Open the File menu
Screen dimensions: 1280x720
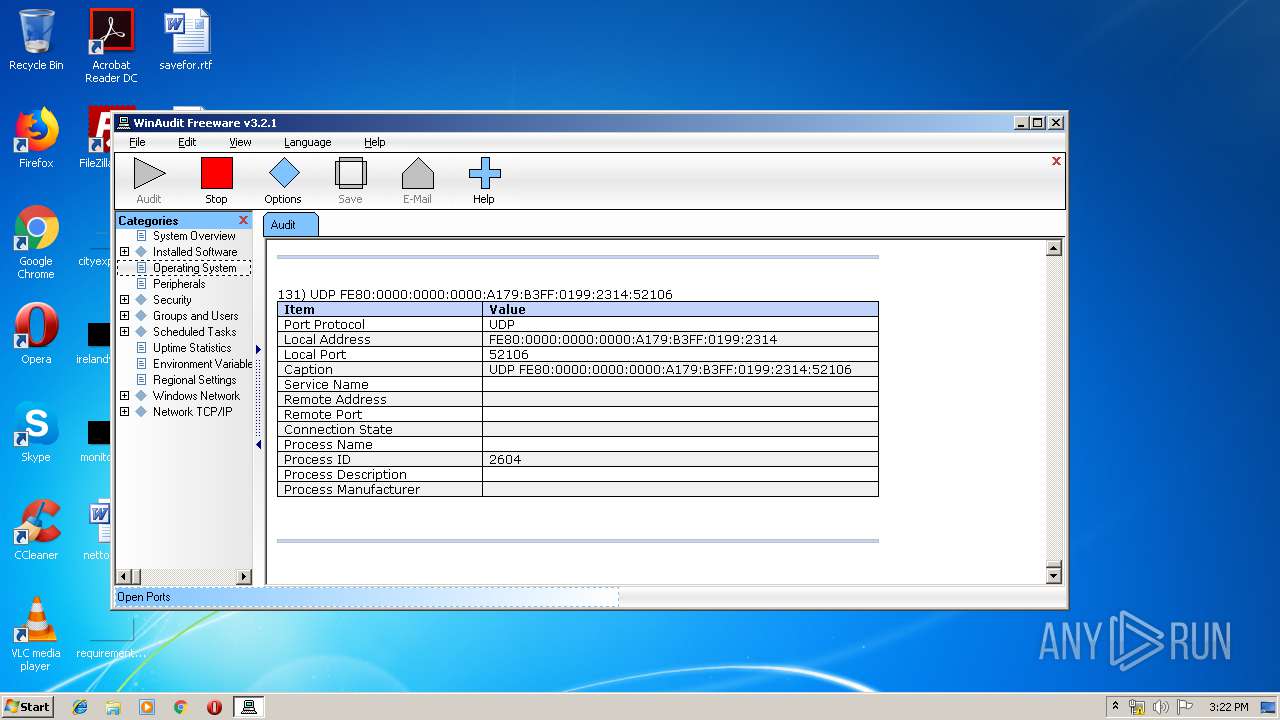pyautogui.click(x=137, y=142)
